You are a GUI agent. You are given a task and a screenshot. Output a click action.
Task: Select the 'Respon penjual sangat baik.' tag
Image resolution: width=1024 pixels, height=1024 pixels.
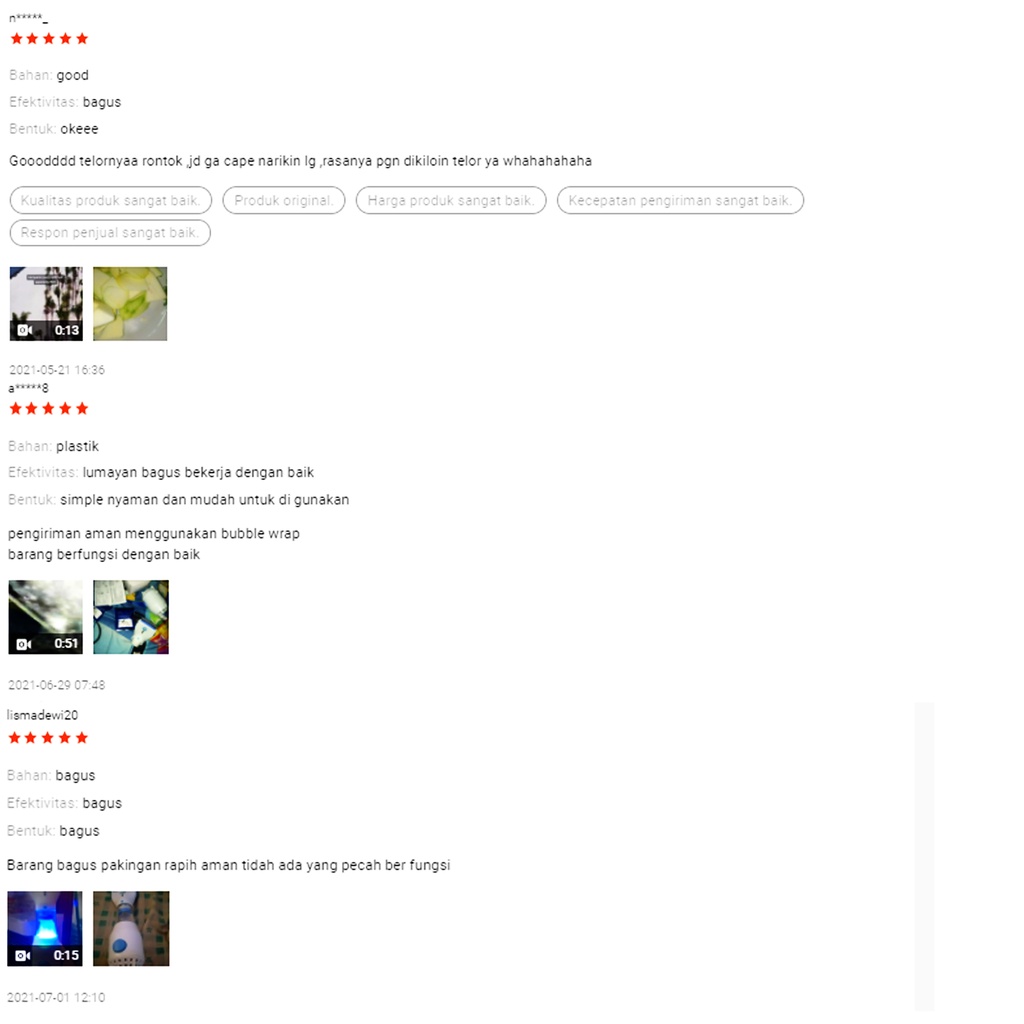[110, 232]
